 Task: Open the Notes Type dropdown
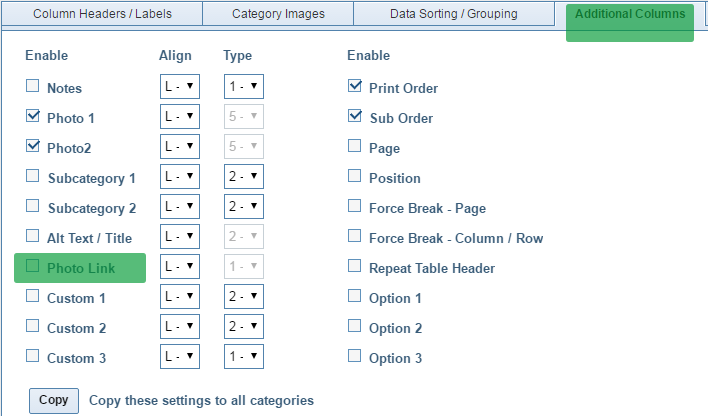coord(243,88)
